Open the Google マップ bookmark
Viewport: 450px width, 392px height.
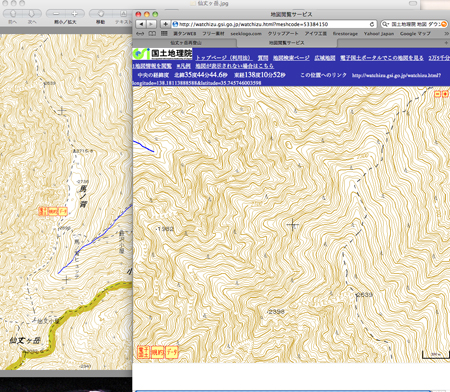pyautogui.click(x=415, y=34)
